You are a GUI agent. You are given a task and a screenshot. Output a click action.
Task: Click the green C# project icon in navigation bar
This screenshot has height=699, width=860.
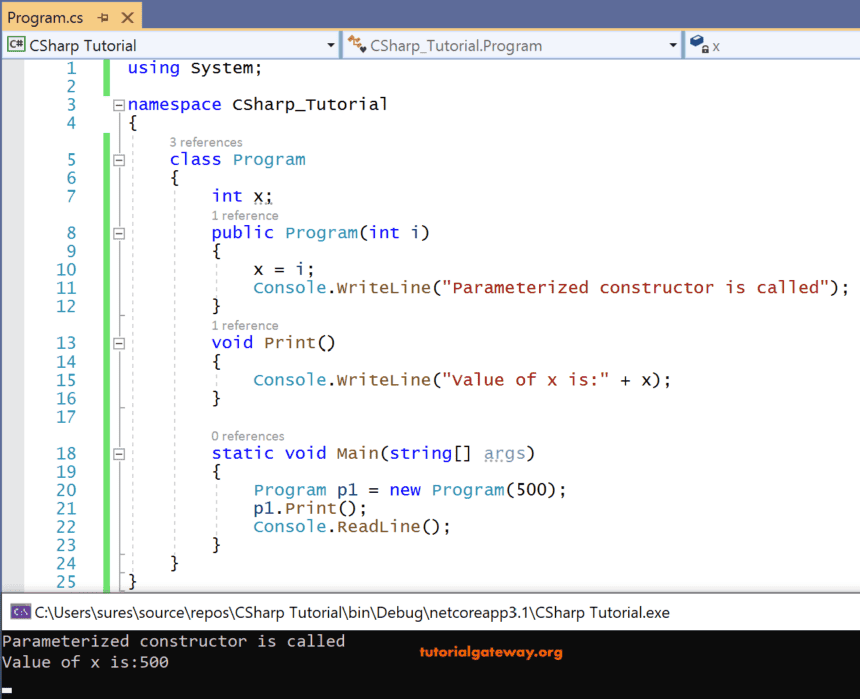click(17, 44)
